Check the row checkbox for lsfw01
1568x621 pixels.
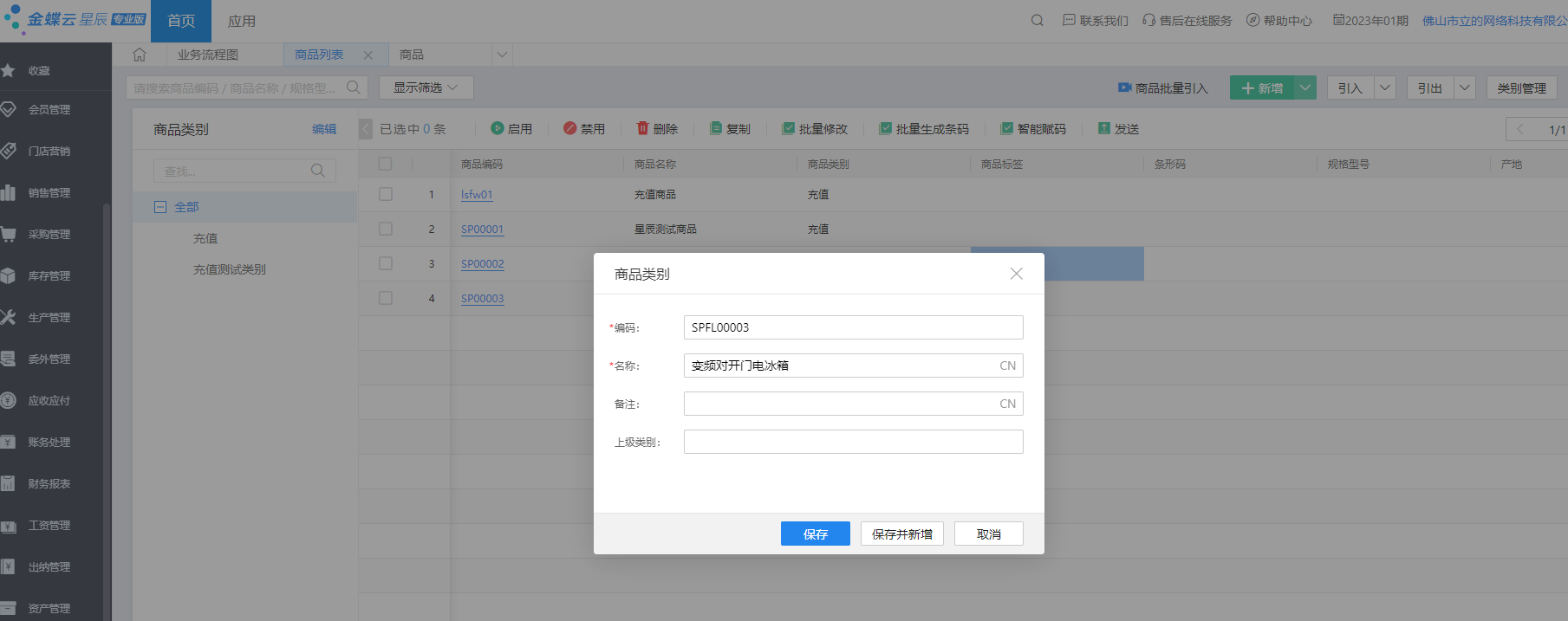coord(386,195)
